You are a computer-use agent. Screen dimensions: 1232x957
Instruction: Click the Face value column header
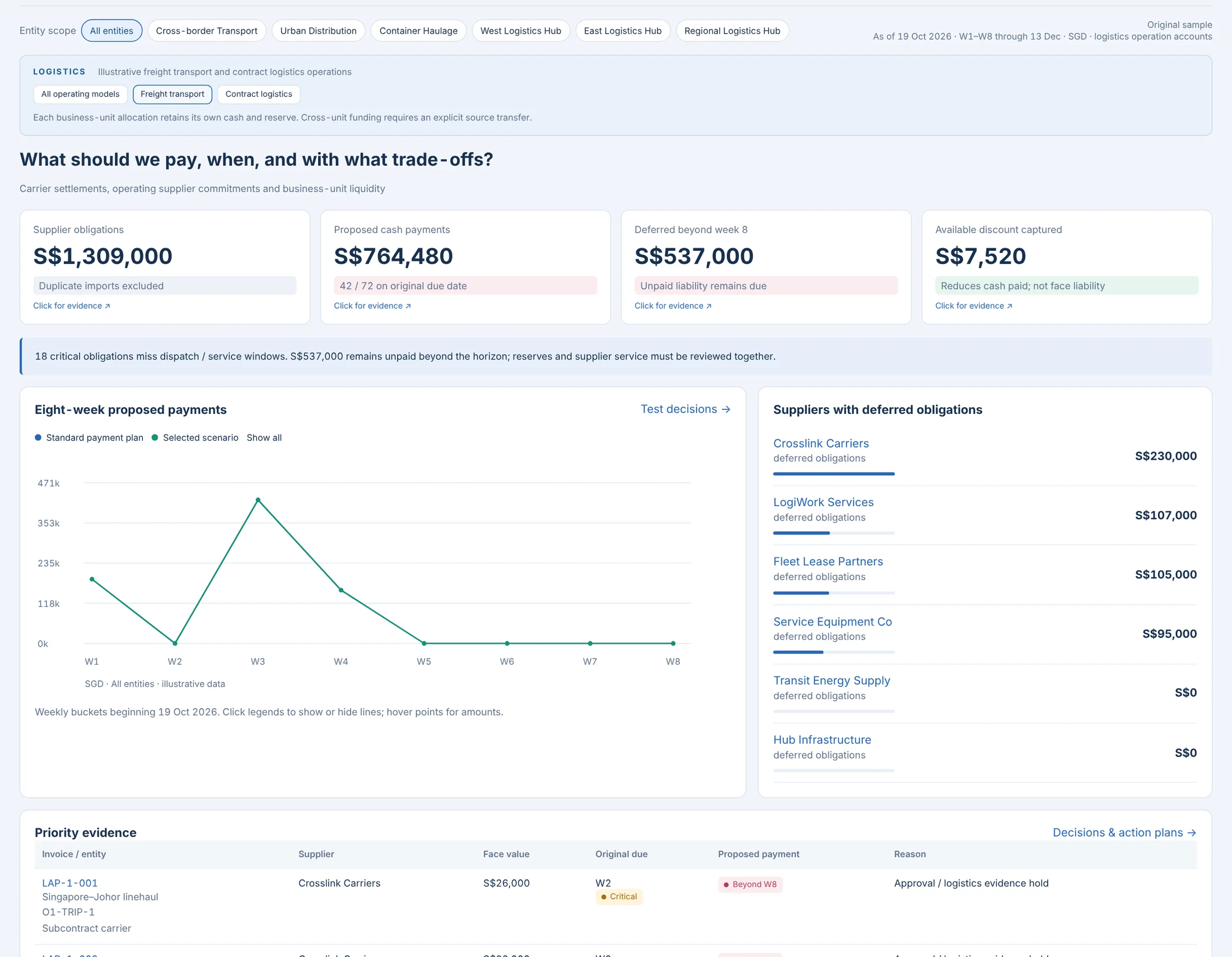pos(506,854)
